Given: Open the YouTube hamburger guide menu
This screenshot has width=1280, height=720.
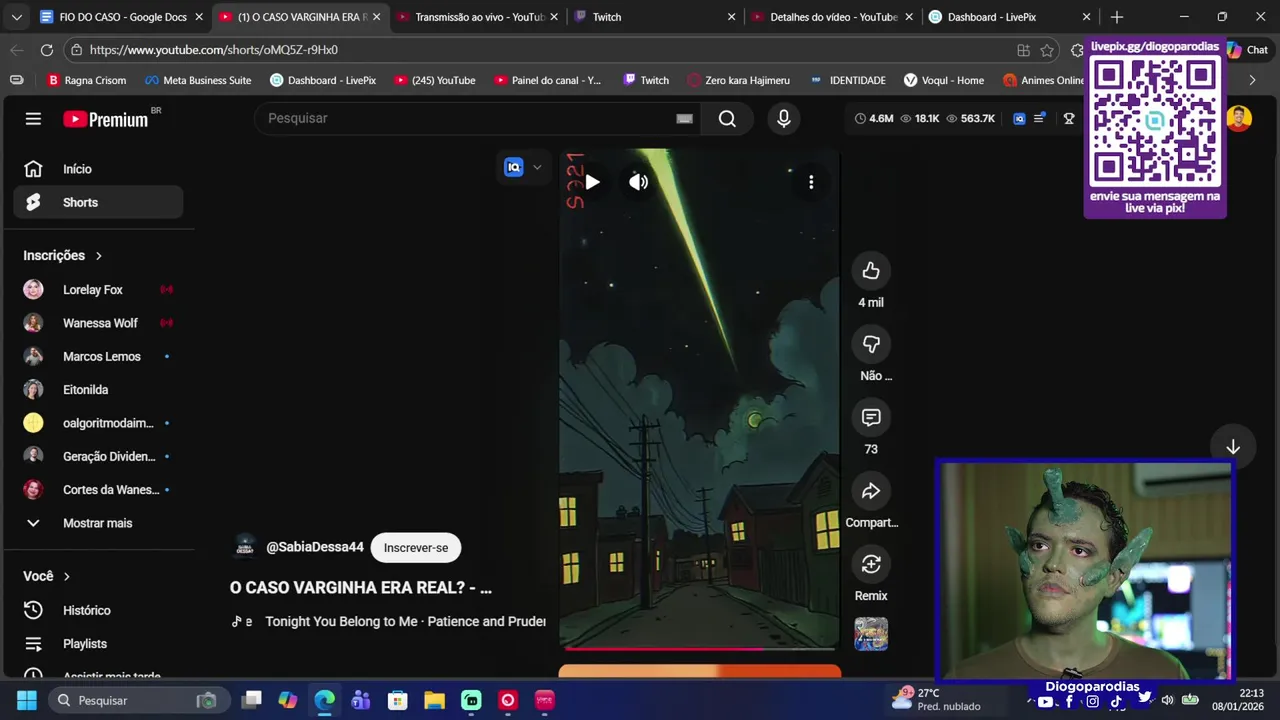Looking at the screenshot, I should (x=33, y=119).
